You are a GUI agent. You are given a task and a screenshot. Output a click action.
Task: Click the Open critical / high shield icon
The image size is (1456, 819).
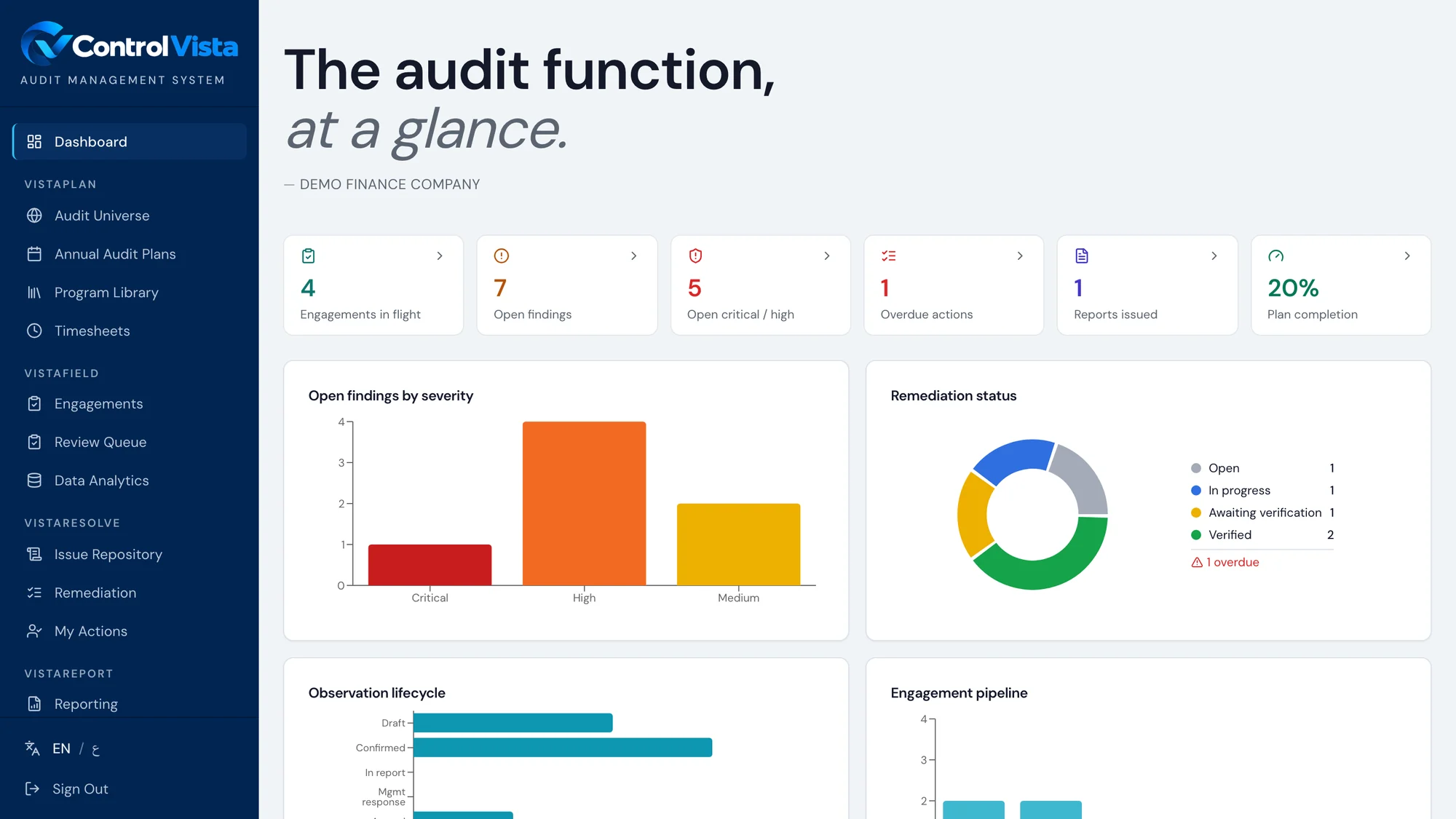[695, 256]
